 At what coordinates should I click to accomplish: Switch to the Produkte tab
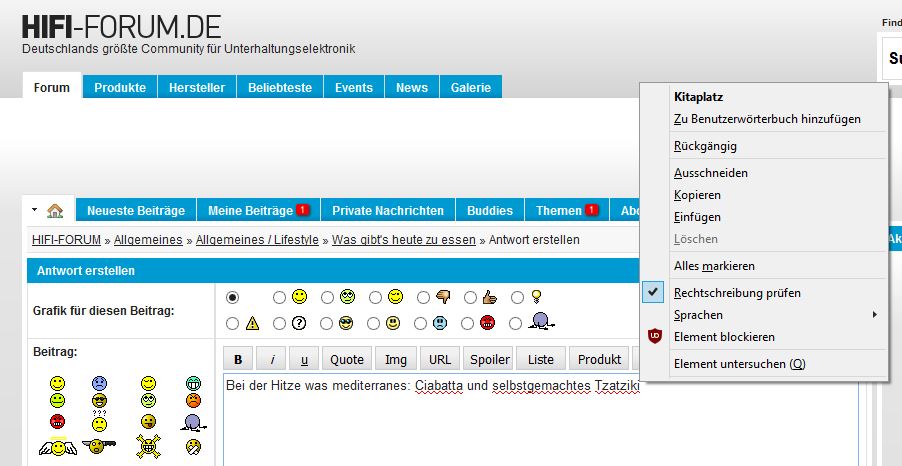pos(120,88)
